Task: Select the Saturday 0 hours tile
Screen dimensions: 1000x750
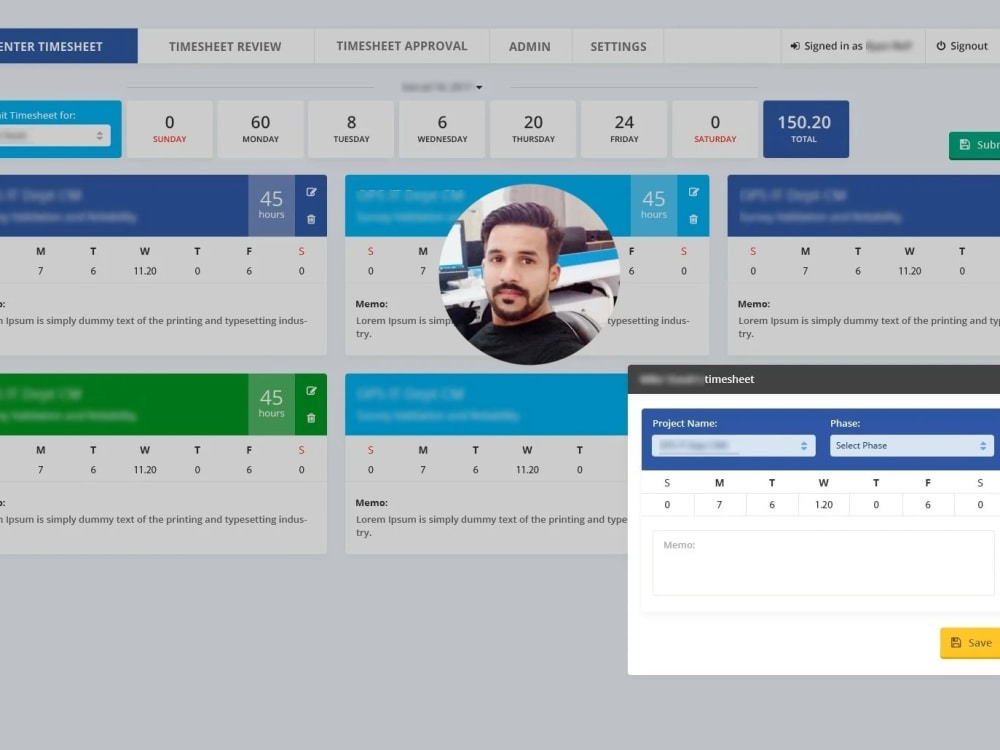Action: [x=715, y=129]
